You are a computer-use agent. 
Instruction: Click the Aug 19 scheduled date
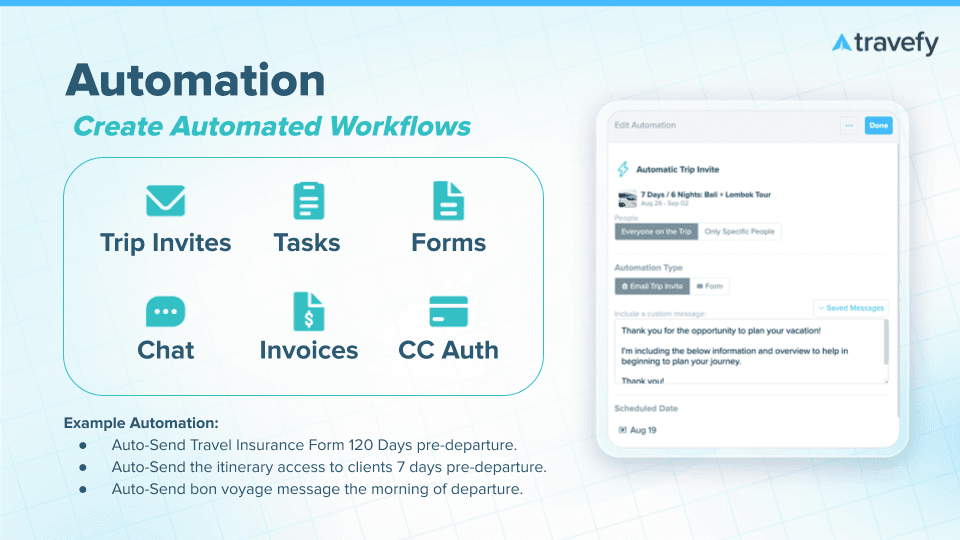[x=643, y=430]
